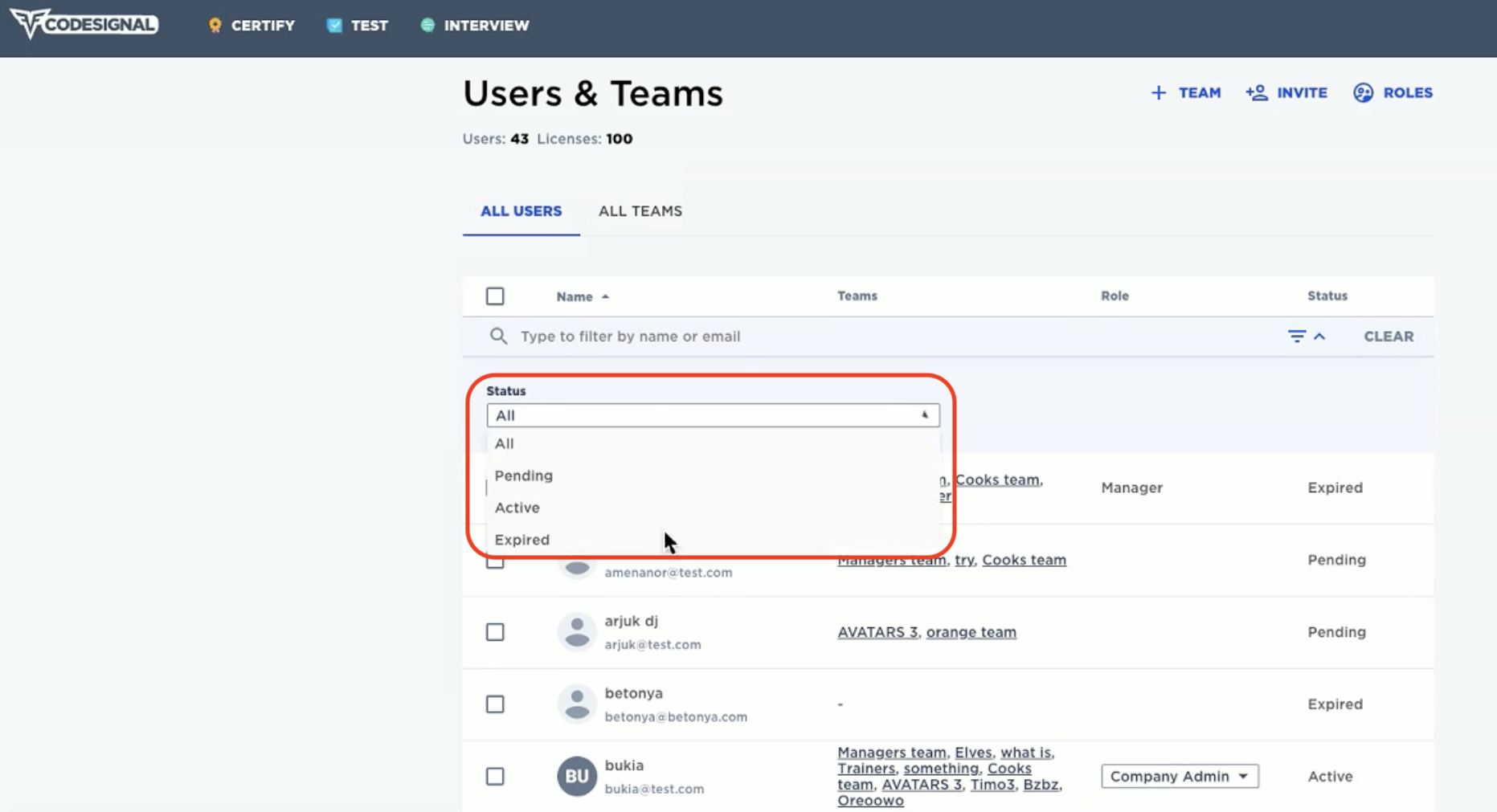Click the CodeSignal logo
1497x812 pixels.
point(83,23)
